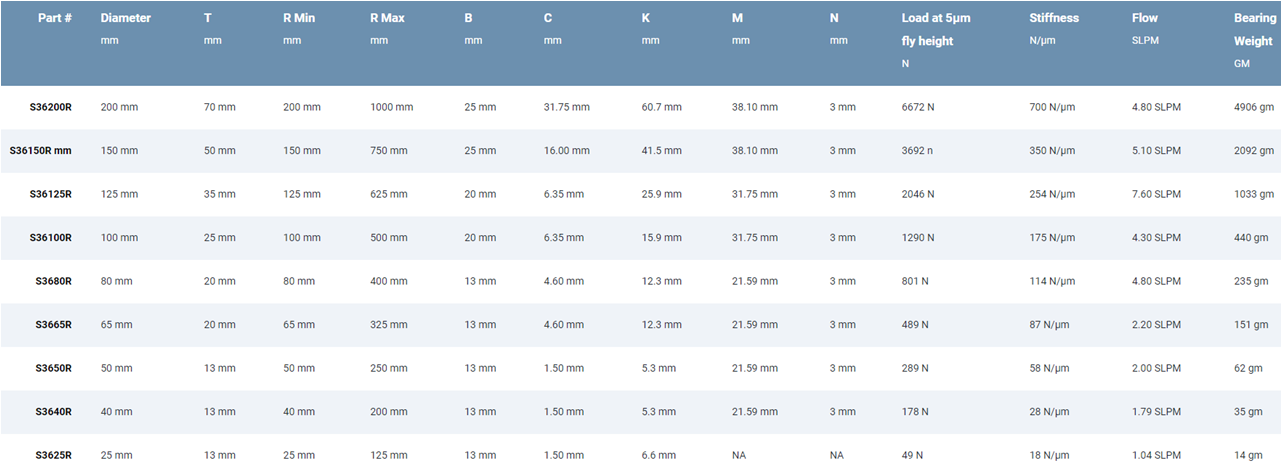This screenshot has height=472, width=1282.
Task: Select part number S36125R
Action: click(x=49, y=194)
